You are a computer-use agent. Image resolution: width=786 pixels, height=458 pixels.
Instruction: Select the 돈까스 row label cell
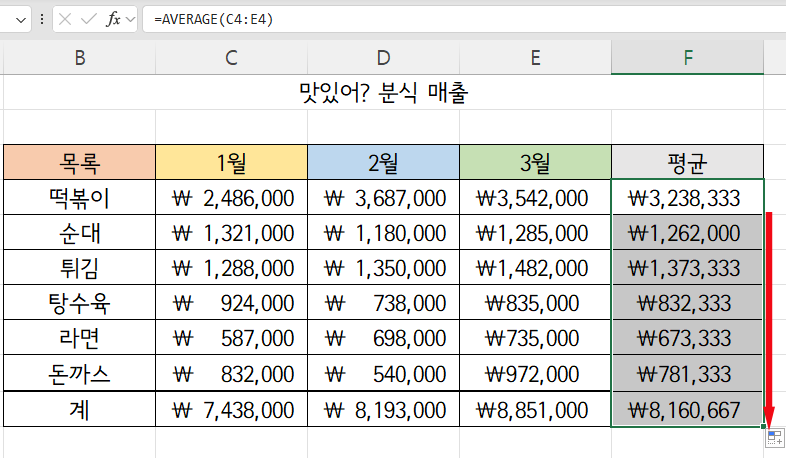(80, 373)
